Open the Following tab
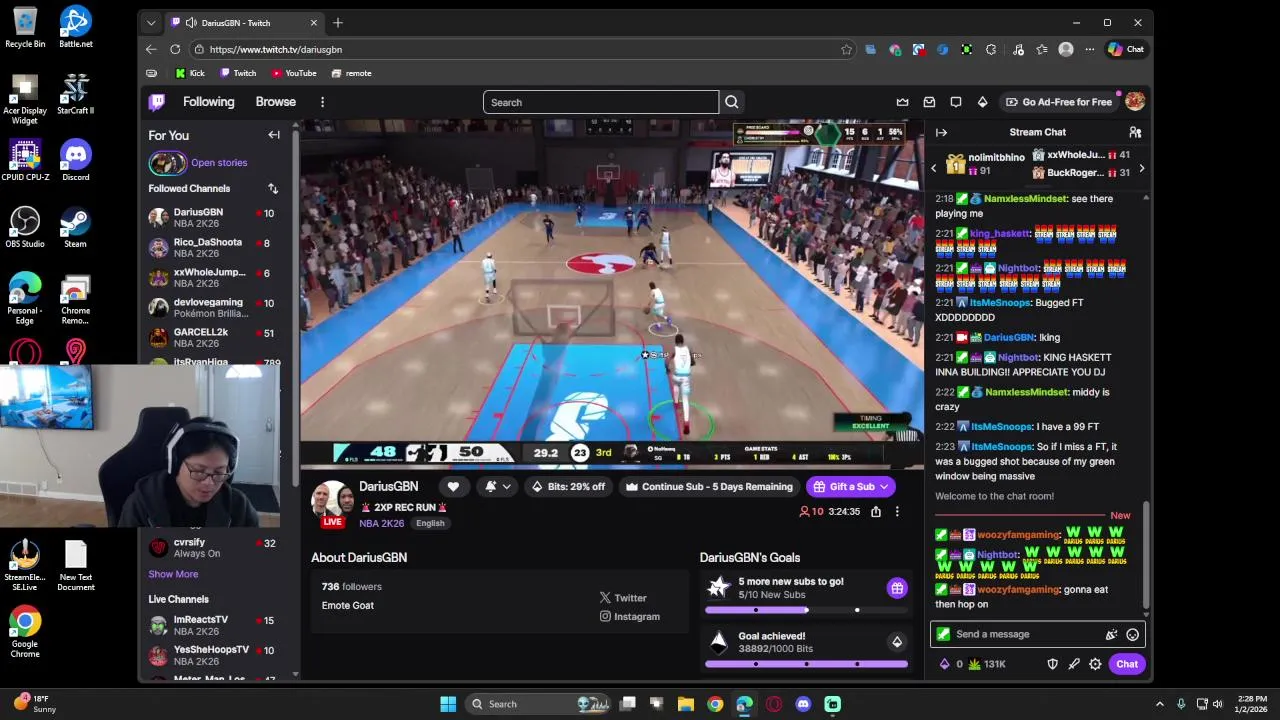This screenshot has width=1280, height=720. (x=208, y=102)
